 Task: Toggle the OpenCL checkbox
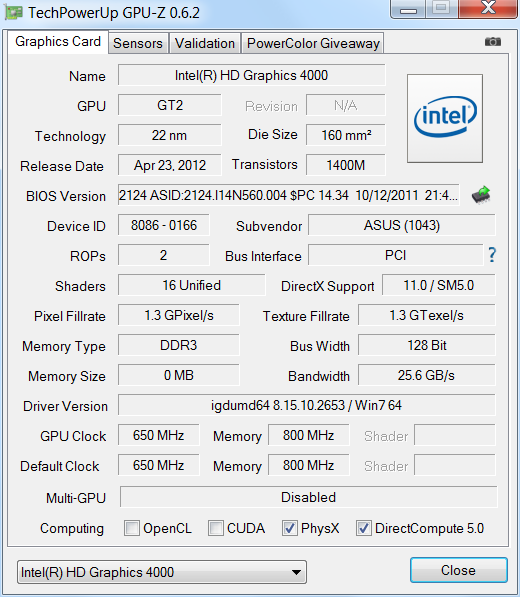coord(132,528)
